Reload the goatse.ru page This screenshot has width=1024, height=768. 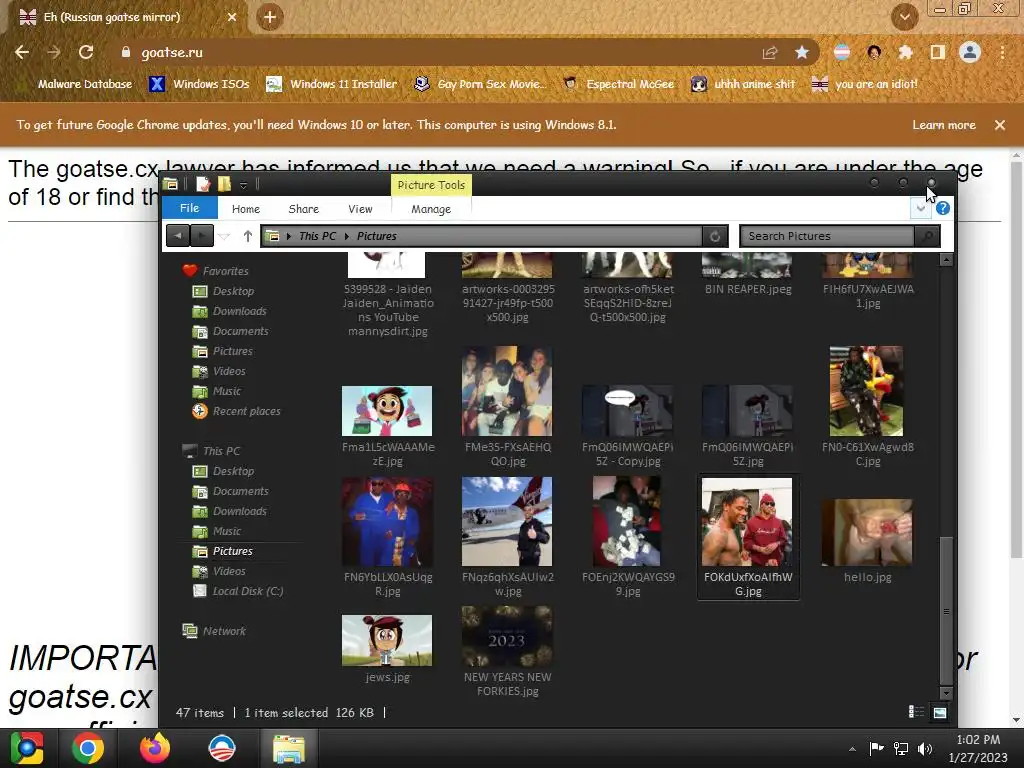tap(86, 52)
